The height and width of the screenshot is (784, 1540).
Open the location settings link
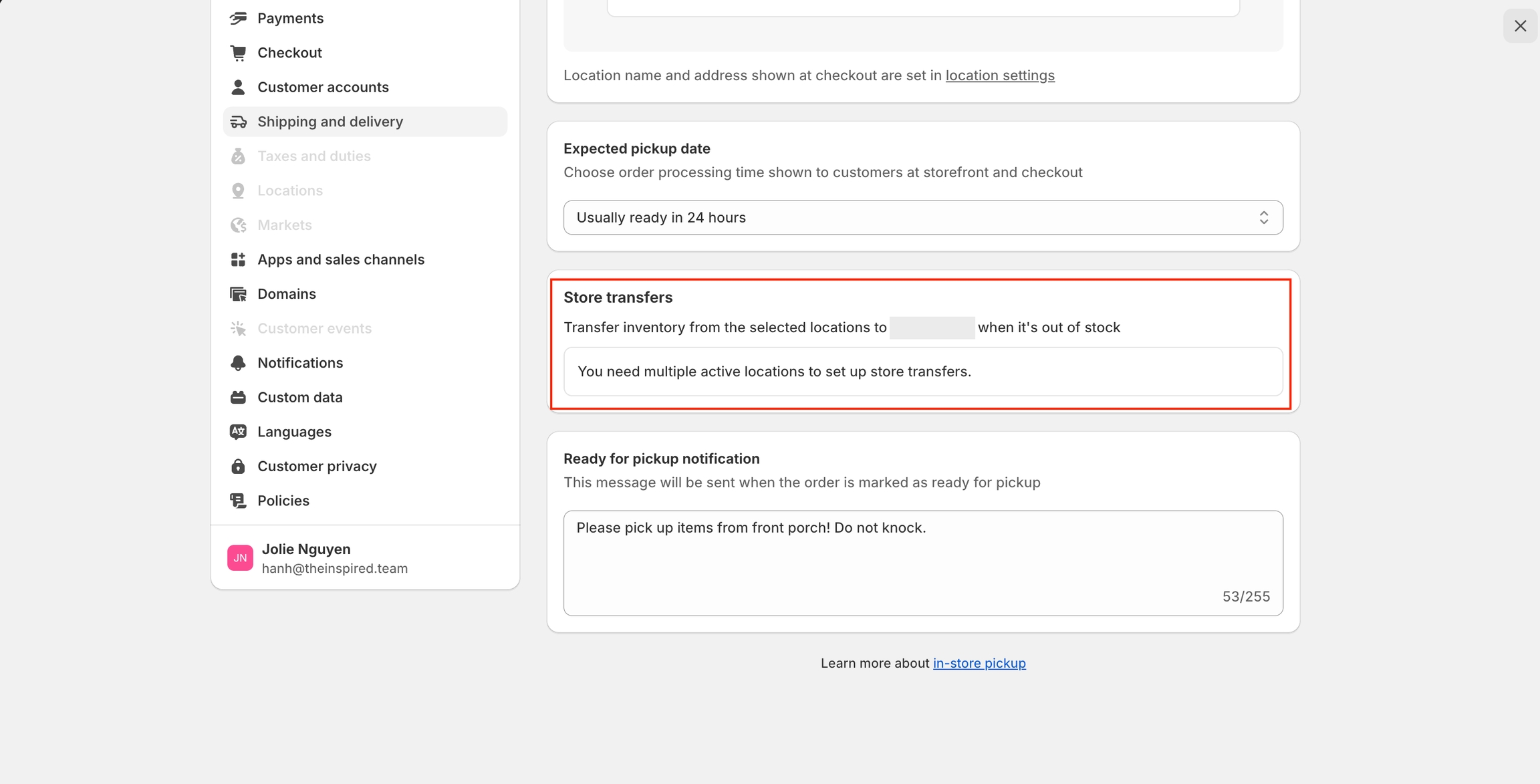coord(1000,76)
